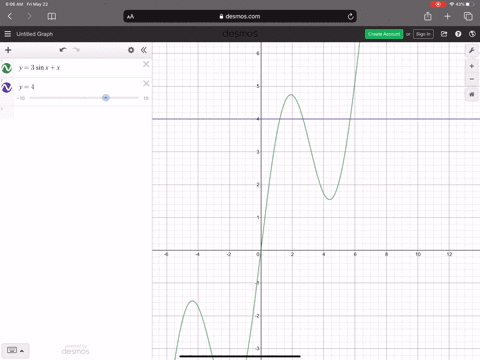
Task: Reset graph to default home view
Action: [472, 94]
